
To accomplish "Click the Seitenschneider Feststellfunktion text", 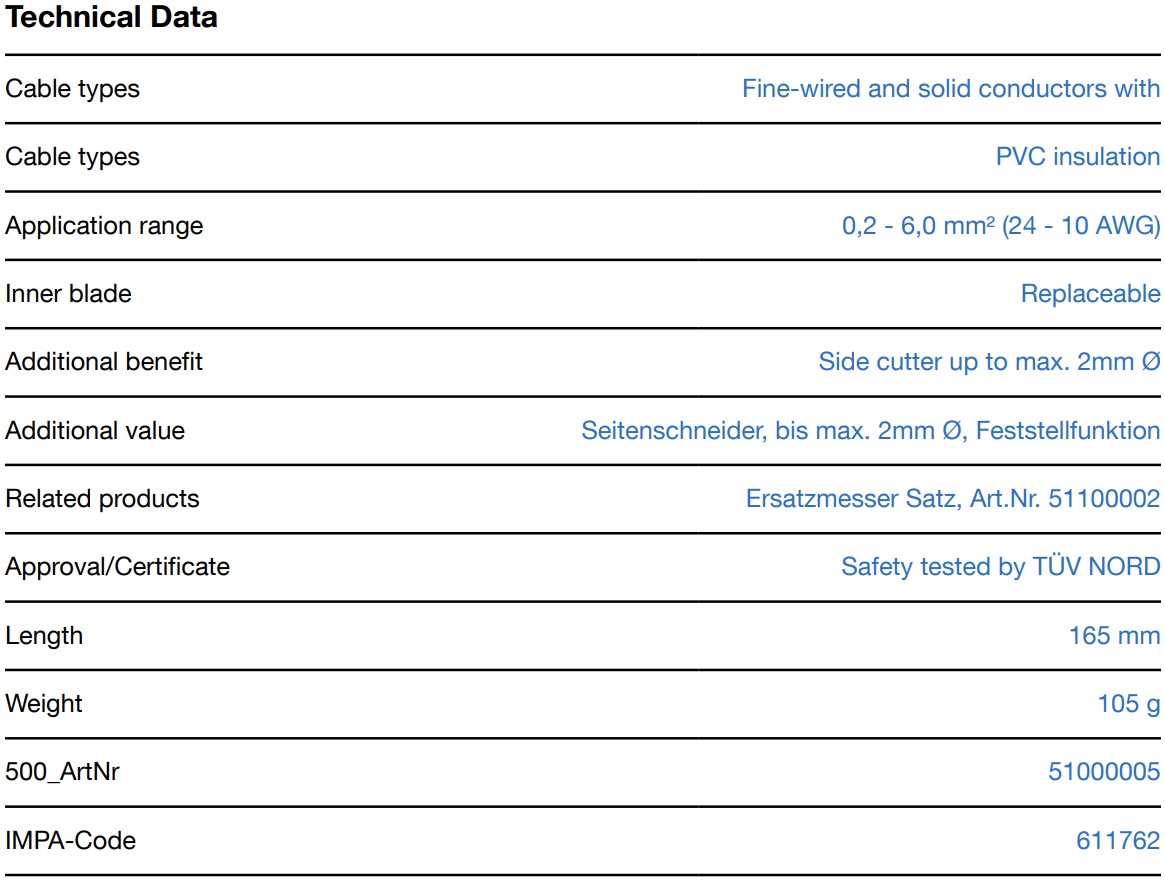I will tap(870, 431).
